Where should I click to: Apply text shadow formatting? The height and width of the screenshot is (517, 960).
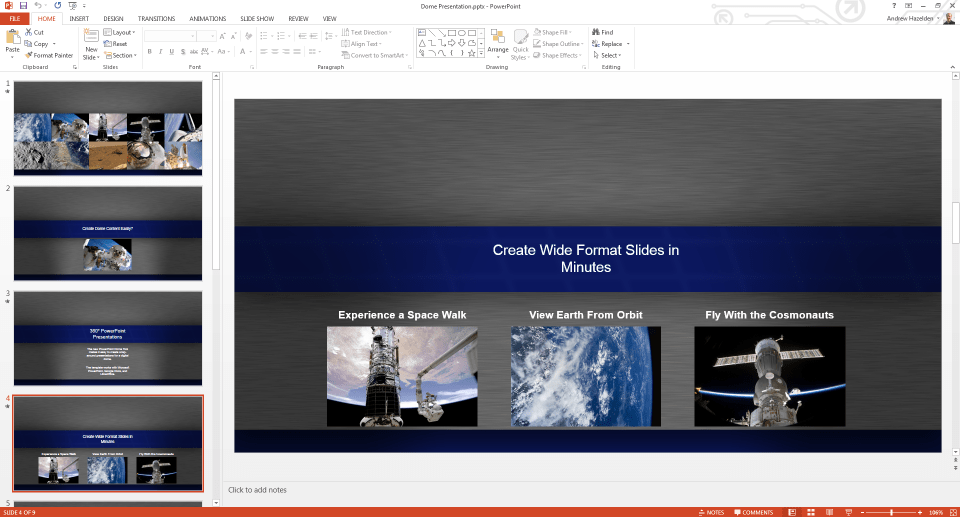[183, 51]
